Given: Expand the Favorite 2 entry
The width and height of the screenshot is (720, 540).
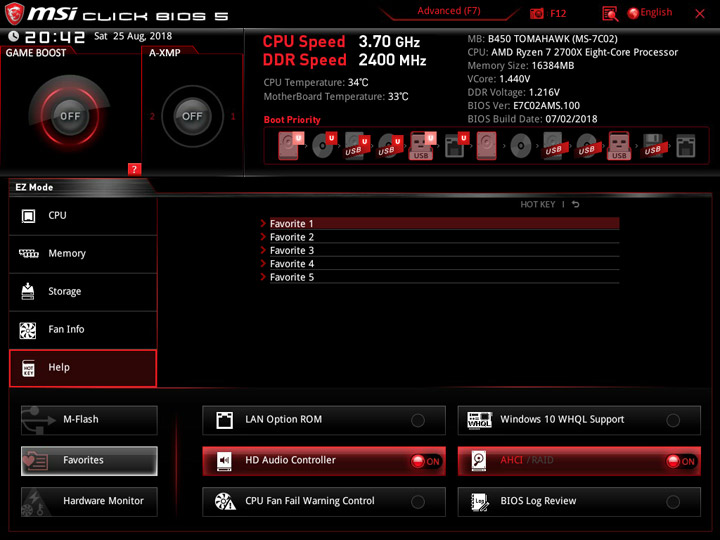Looking at the screenshot, I should click(440, 237).
